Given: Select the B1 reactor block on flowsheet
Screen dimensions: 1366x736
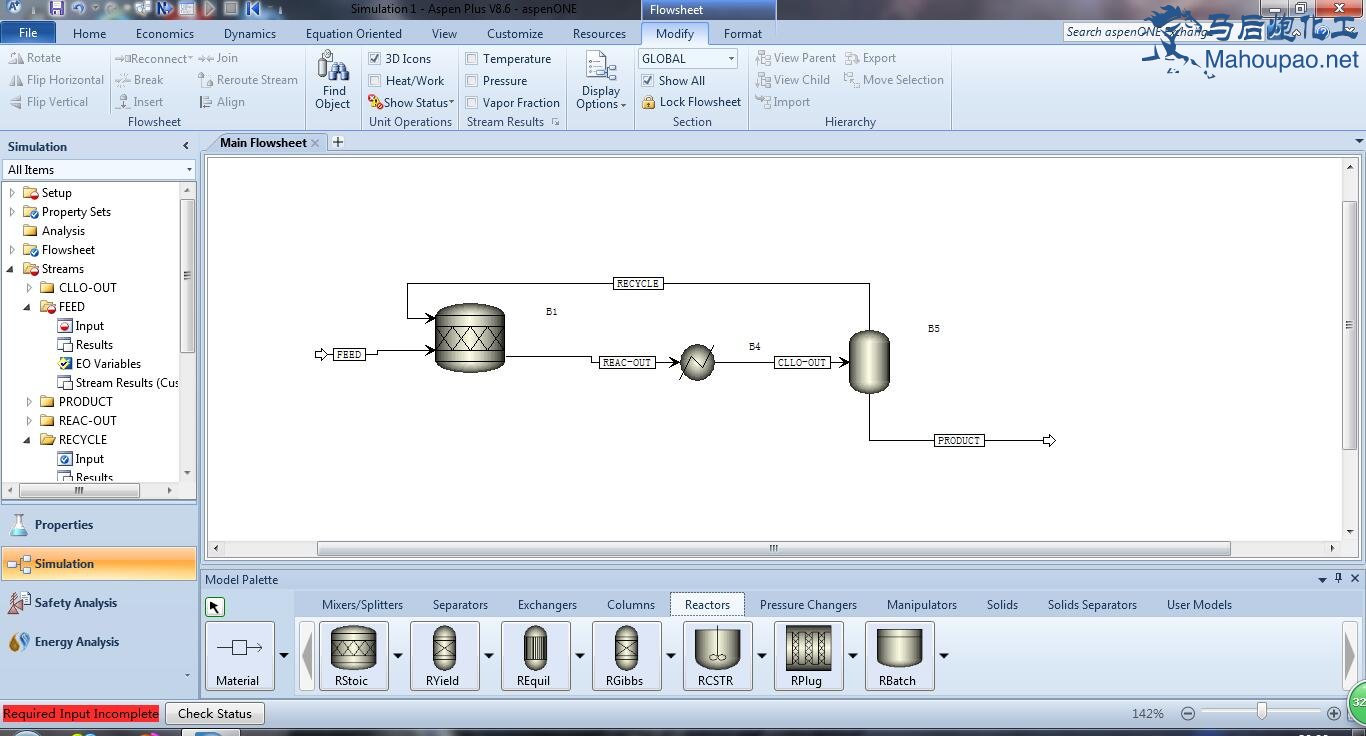Looking at the screenshot, I should point(470,338).
